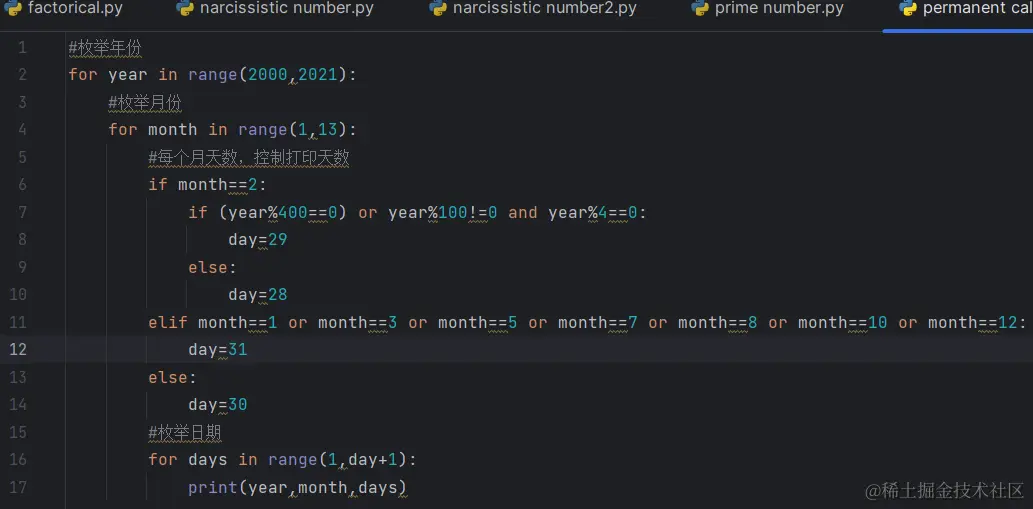
Task: Click the 'else:' on line 9
Action: (x=212, y=267)
